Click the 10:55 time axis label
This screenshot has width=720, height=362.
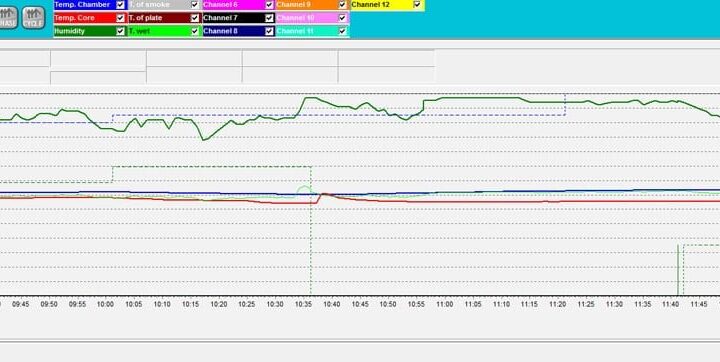click(416, 304)
